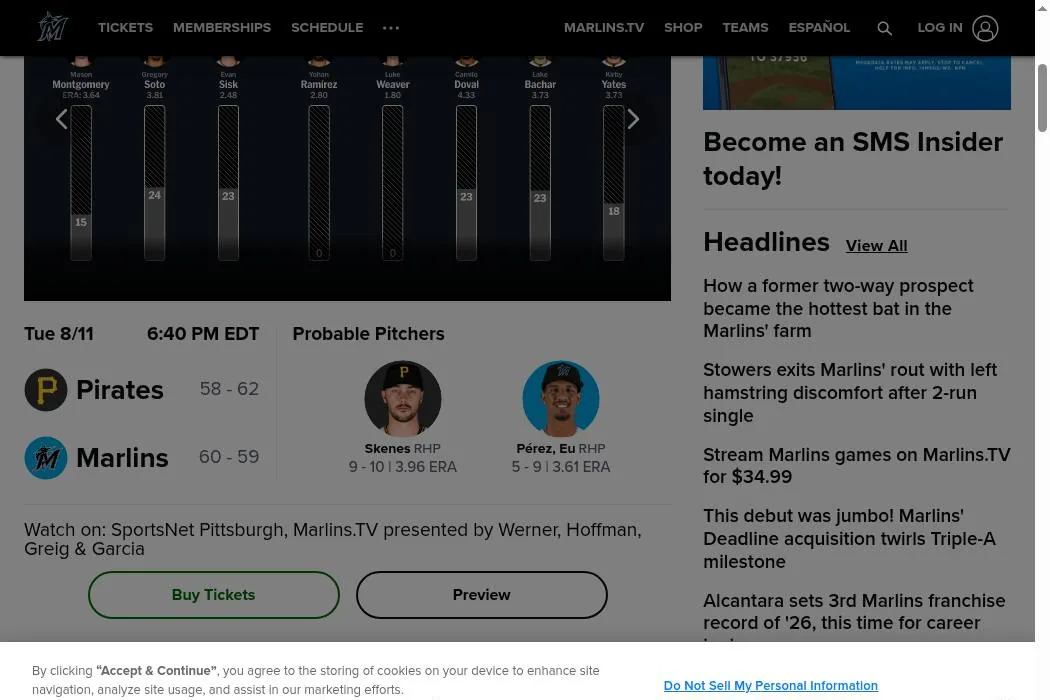The width and height of the screenshot is (1050, 700).
Task: Open Do Not Sell My Personal Information
Action: [x=770, y=685]
